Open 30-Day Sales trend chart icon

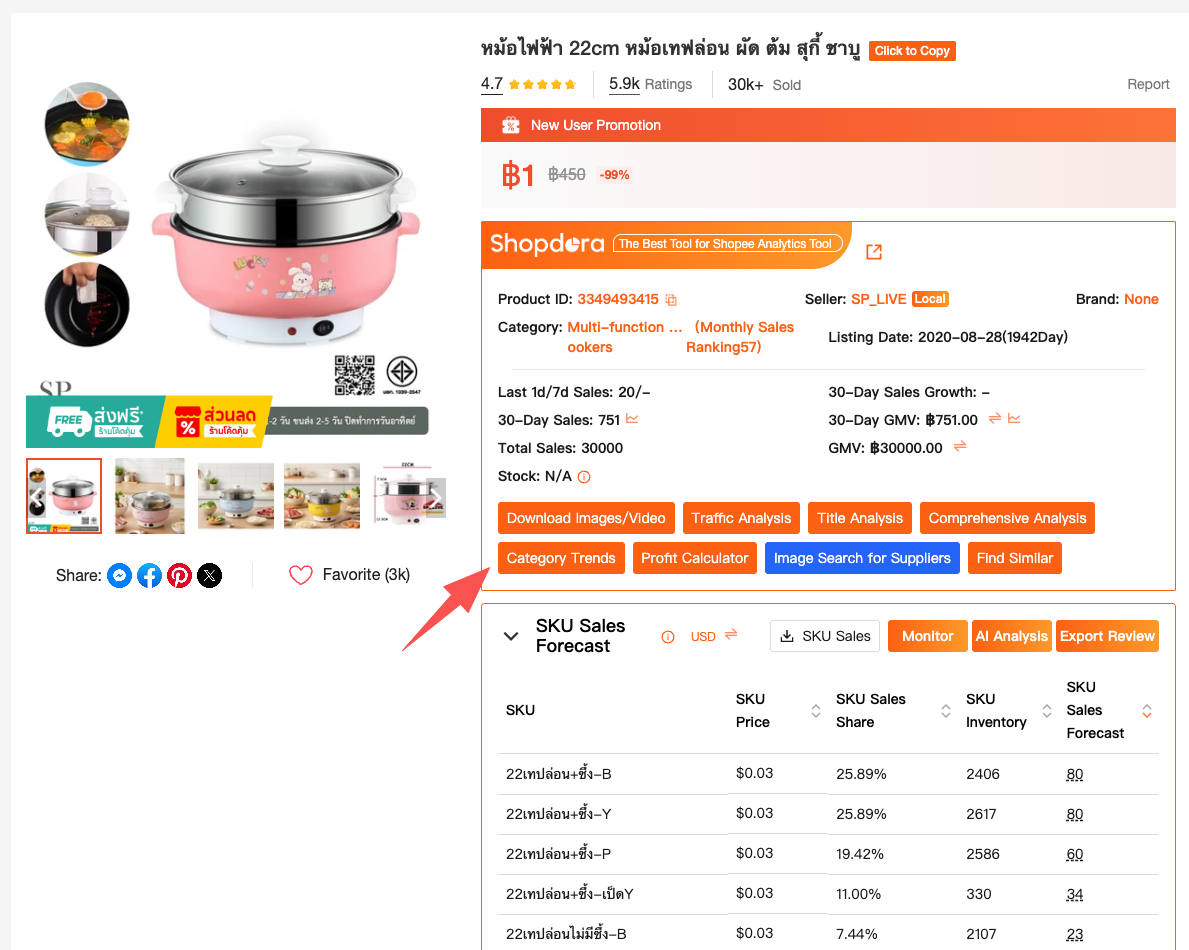pos(632,419)
